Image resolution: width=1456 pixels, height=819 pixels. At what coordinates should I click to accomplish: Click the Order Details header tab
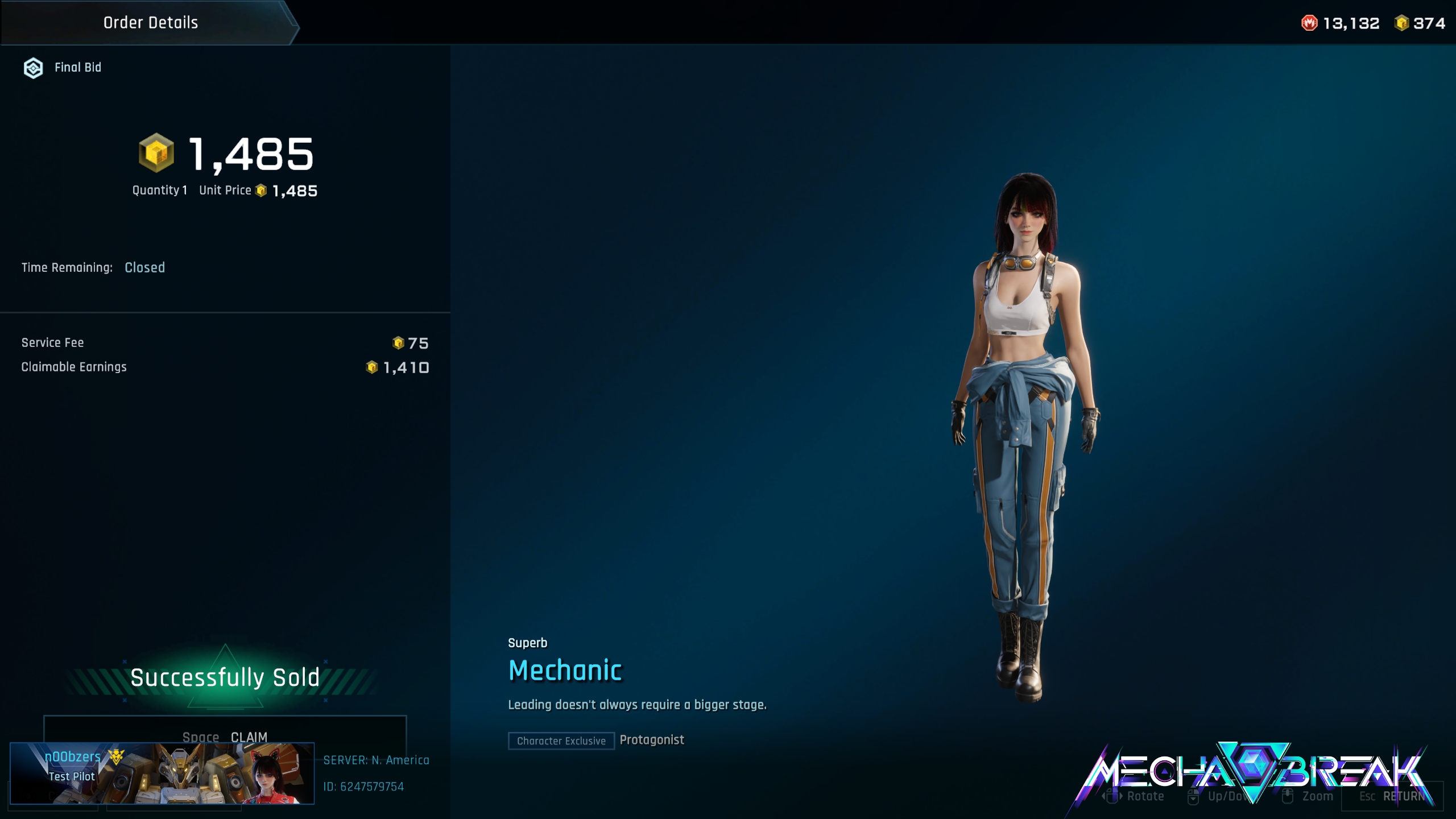pyautogui.click(x=149, y=23)
